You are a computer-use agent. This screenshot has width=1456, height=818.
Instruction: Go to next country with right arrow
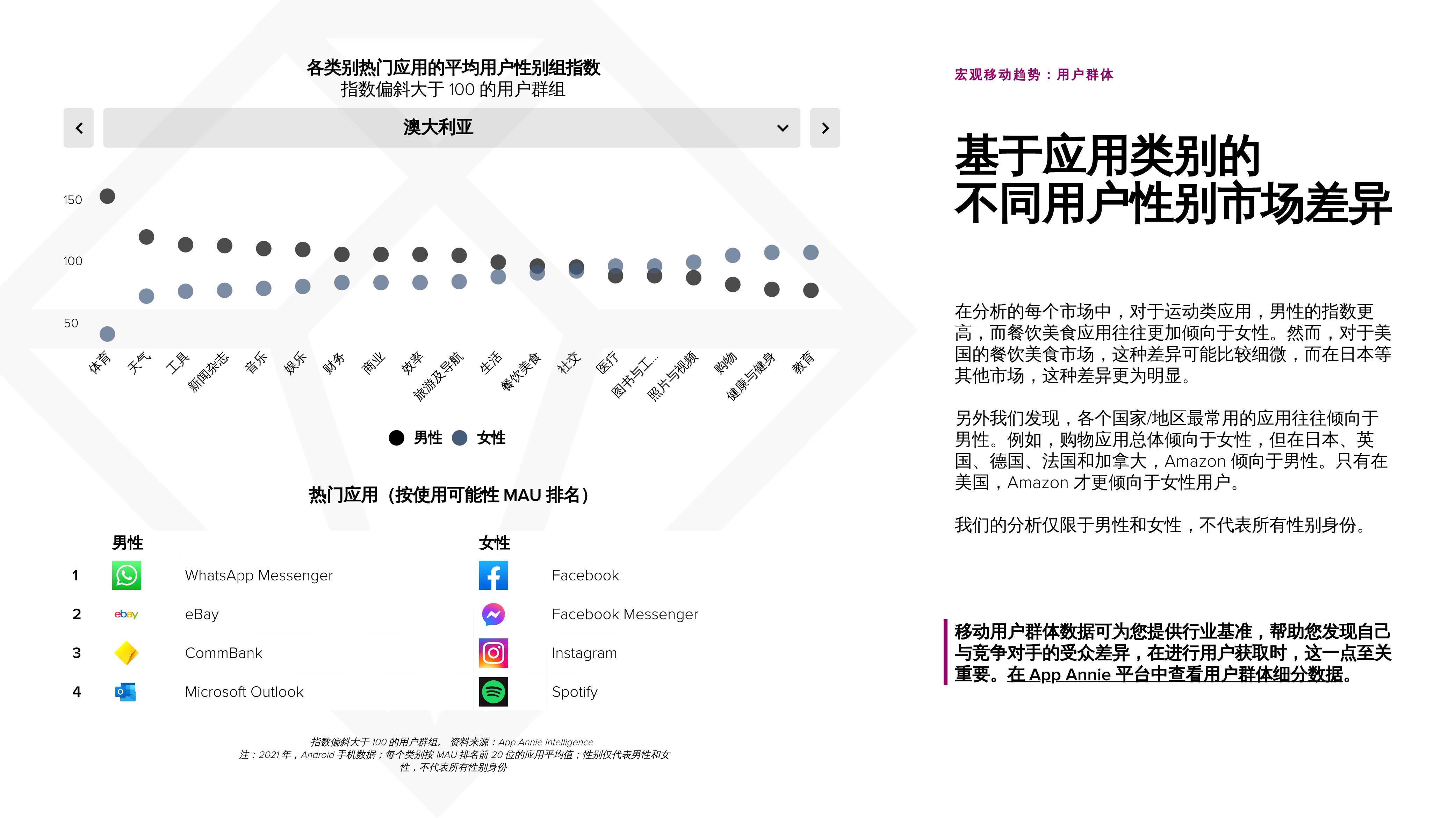(825, 128)
